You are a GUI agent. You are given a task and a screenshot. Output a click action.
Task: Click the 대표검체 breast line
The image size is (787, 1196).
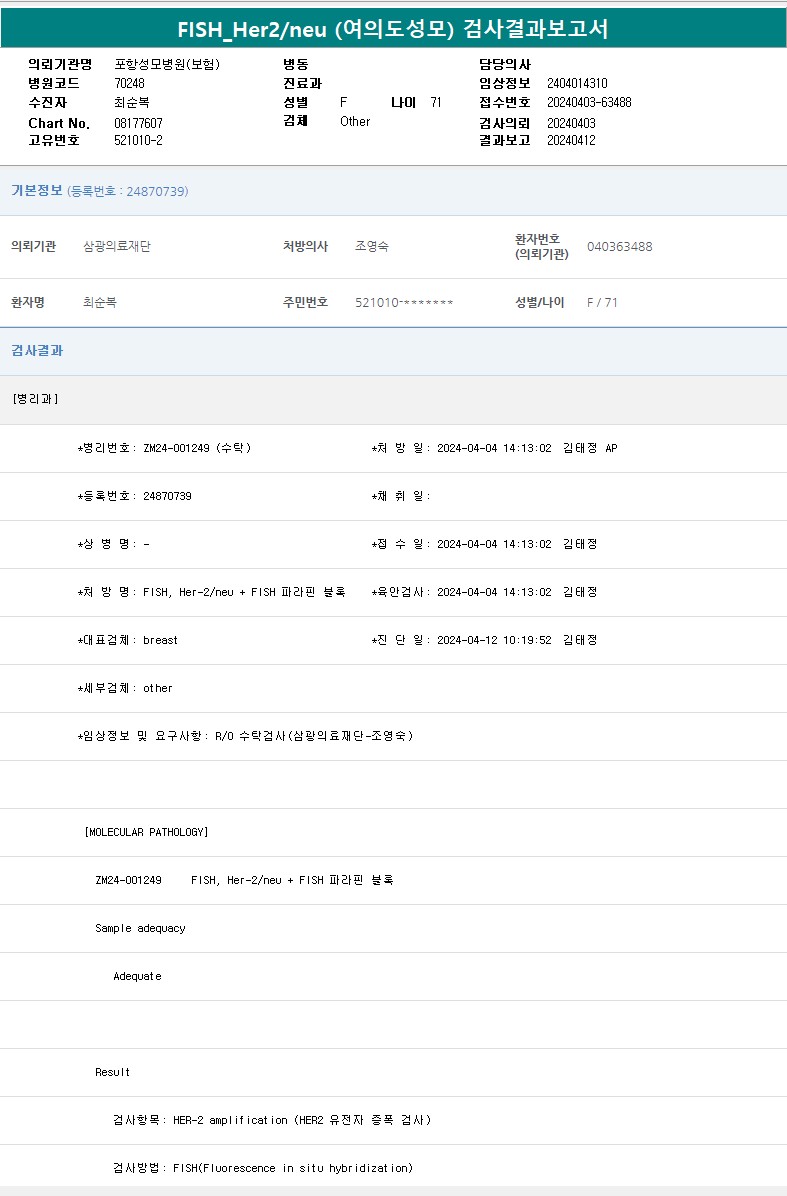click(128, 640)
